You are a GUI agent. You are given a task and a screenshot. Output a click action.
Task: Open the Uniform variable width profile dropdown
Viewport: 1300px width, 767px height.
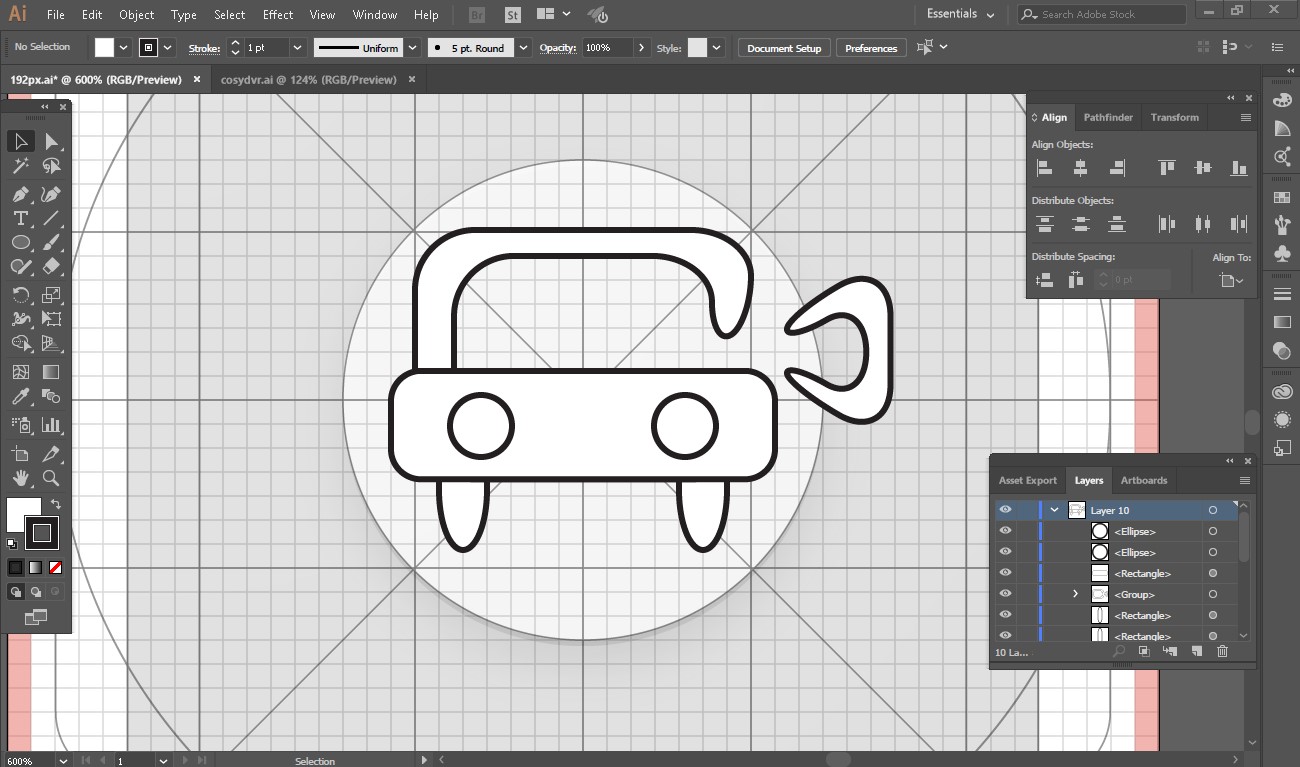tap(410, 48)
